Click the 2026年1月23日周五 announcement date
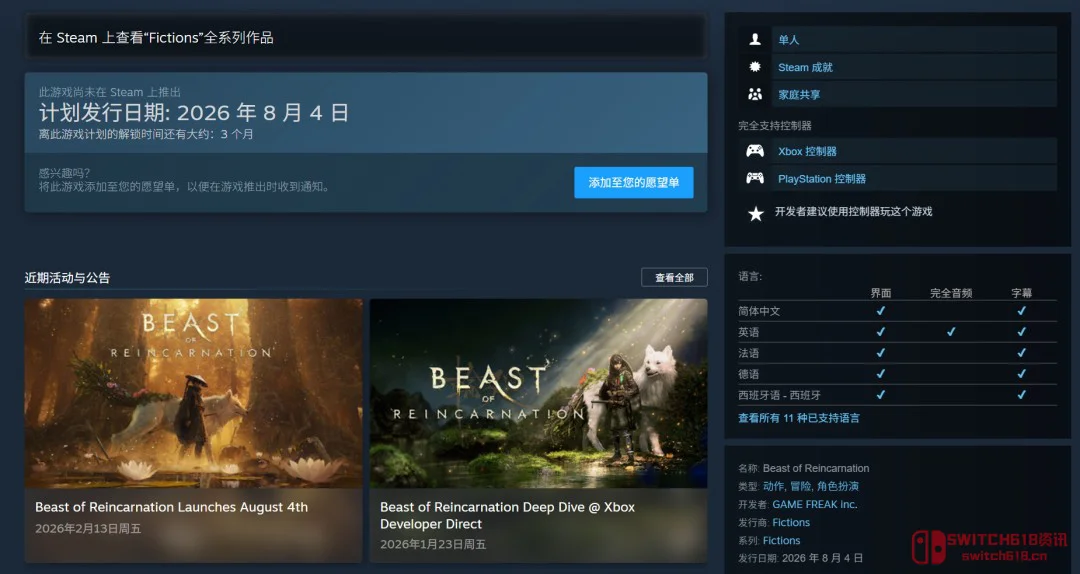 pos(433,544)
